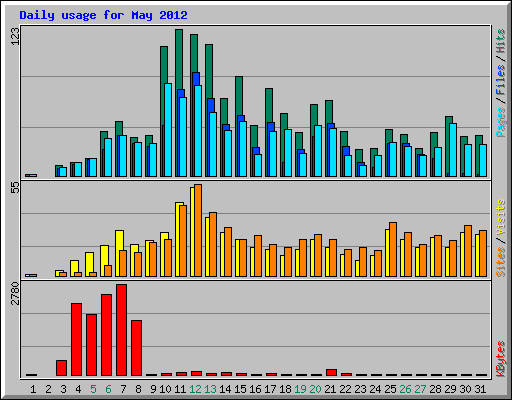512x400 pixels.
Task: Select the yellow bar for day 11
Action: pos(178,239)
